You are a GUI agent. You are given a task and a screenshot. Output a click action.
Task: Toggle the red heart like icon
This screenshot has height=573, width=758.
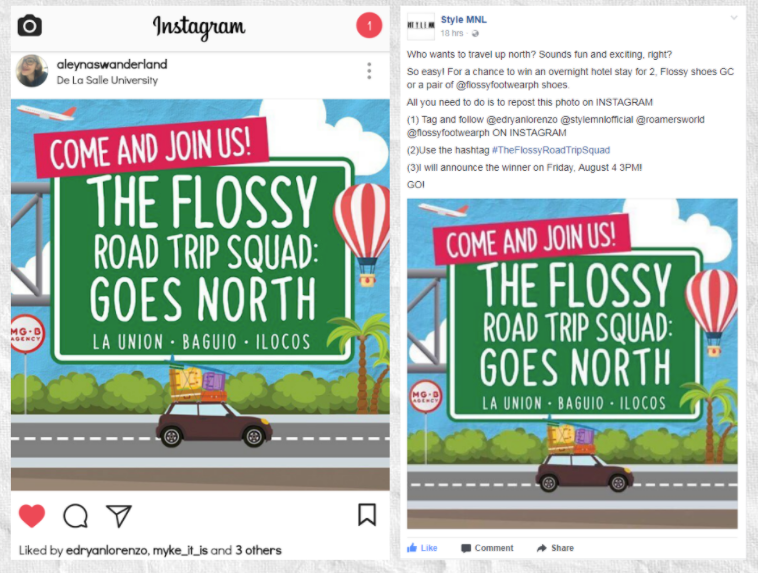point(32,515)
